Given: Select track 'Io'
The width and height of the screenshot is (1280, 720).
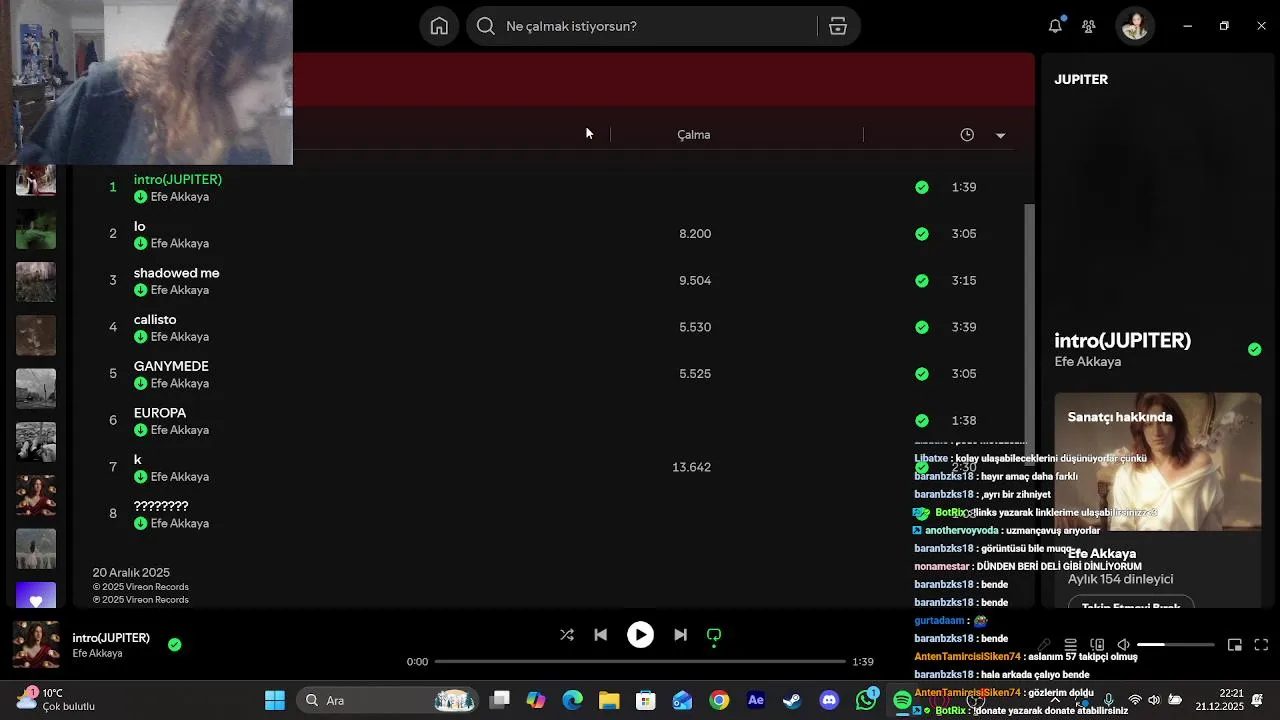Looking at the screenshot, I should (x=139, y=226).
